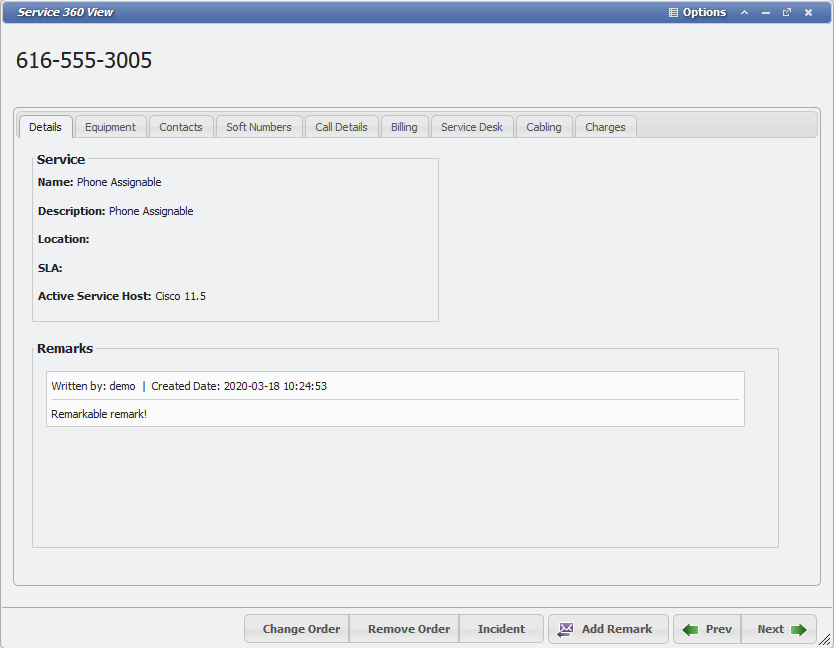
Task: View the Call Details tab
Action: tap(341, 127)
